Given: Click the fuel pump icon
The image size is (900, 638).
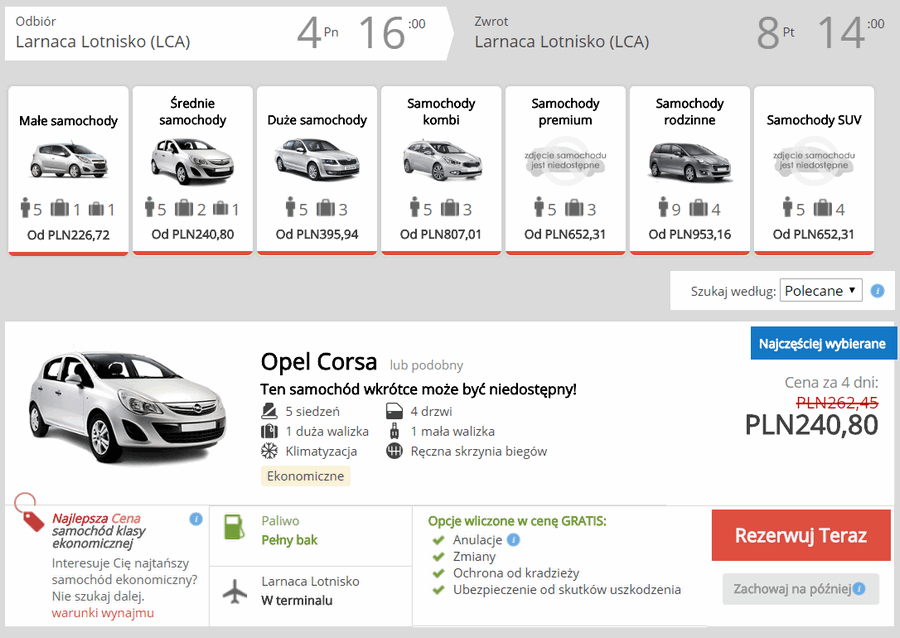Looking at the screenshot, I should (234, 527).
